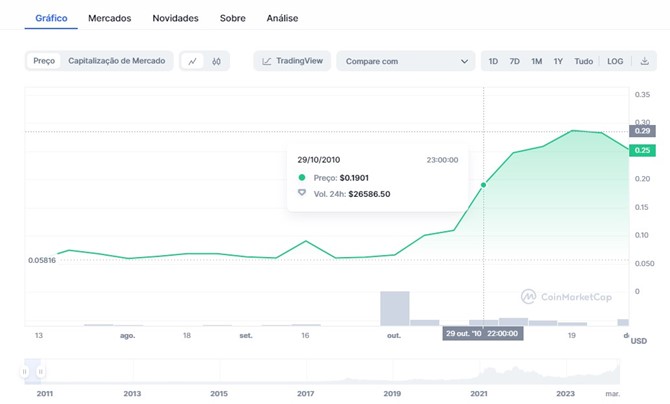Click the CoinMarketCap watermark logo
The width and height of the screenshot is (670, 404).
click(567, 296)
